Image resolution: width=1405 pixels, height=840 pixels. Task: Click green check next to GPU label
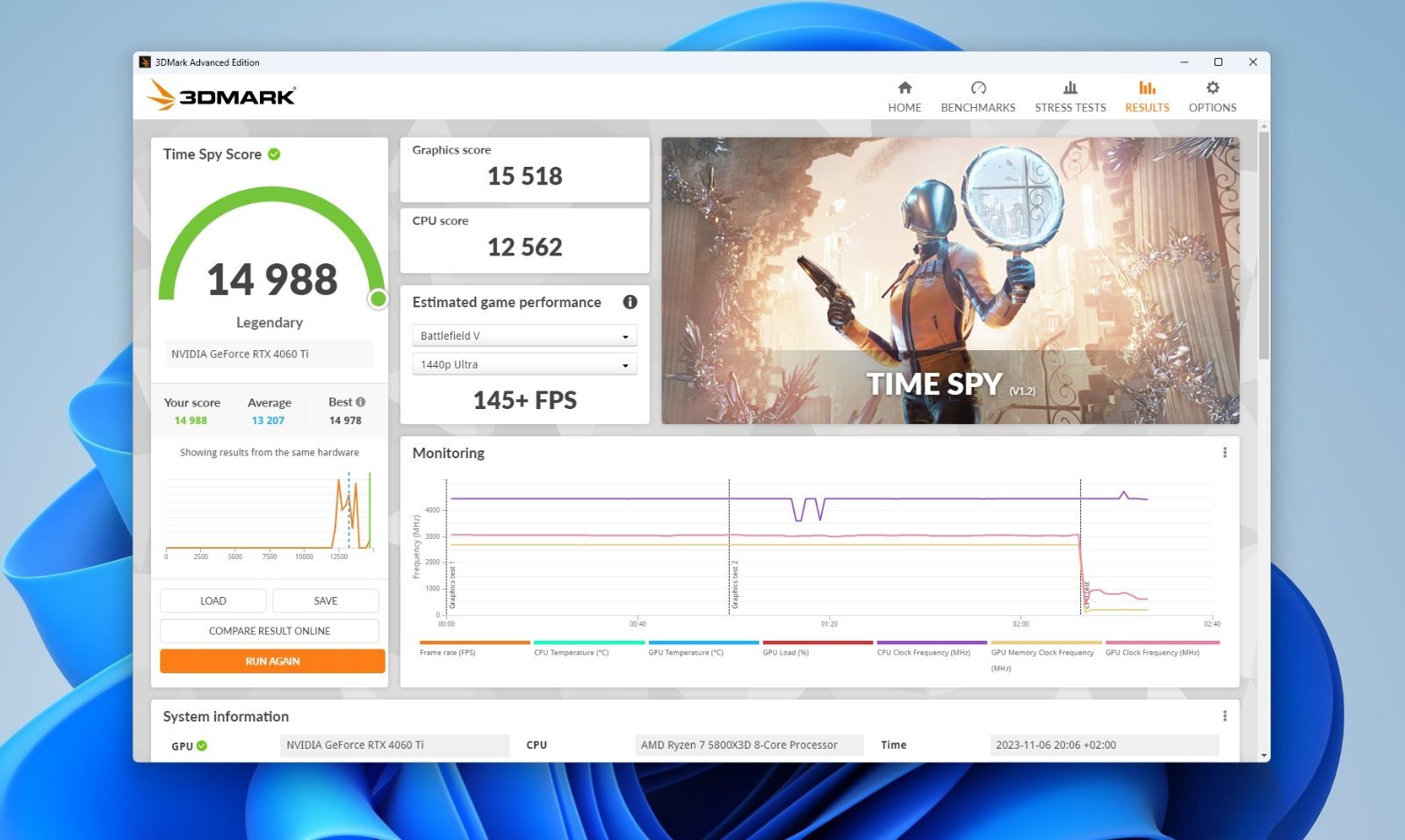(202, 746)
